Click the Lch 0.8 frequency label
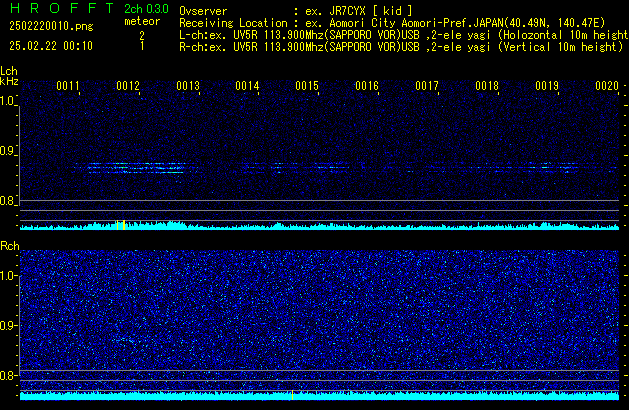Image resolution: width=629 pixels, height=410 pixels. 7,201
